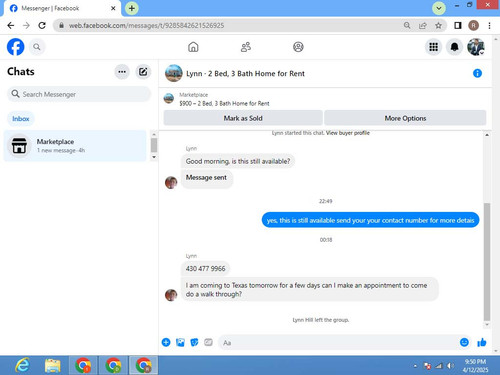Open the emoji picker in composer
This screenshot has width=500, height=375.
pyautogui.click(x=464, y=342)
